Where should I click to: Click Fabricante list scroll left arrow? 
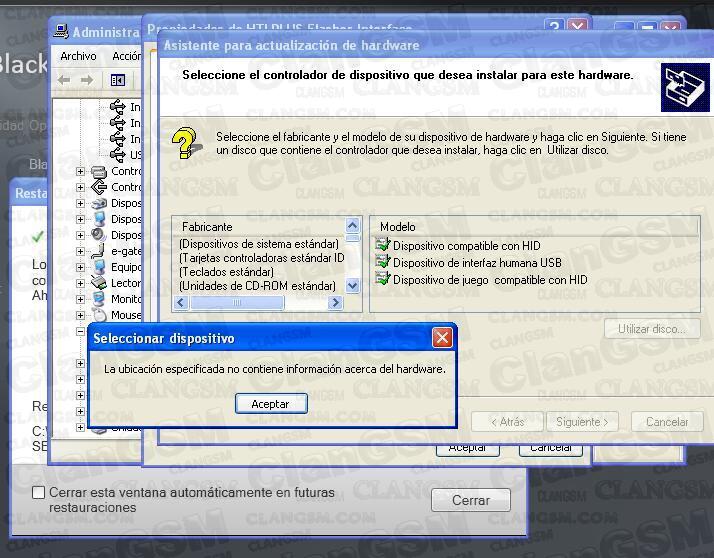coord(181,302)
